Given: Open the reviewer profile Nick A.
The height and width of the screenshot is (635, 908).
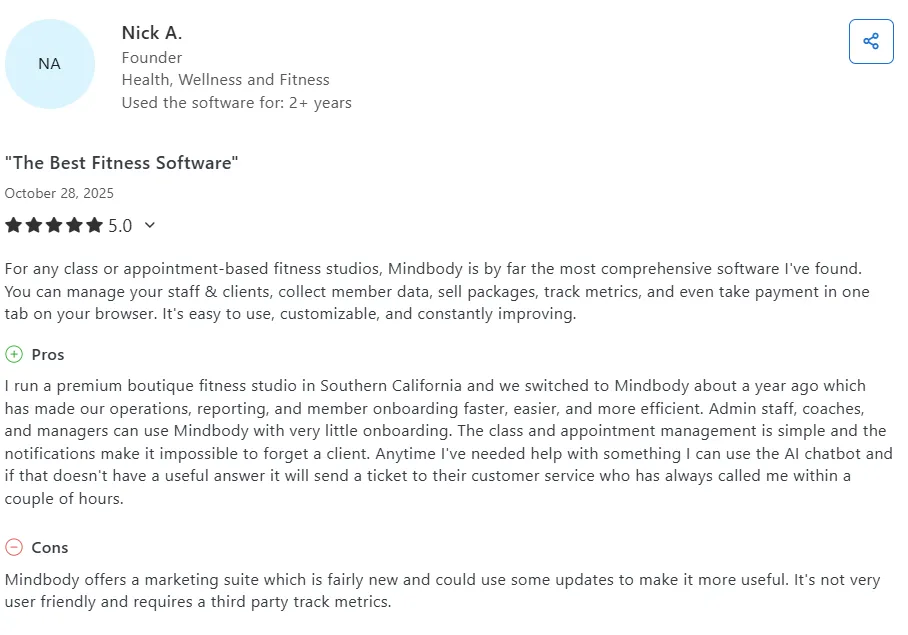Looking at the screenshot, I should click(x=151, y=32).
